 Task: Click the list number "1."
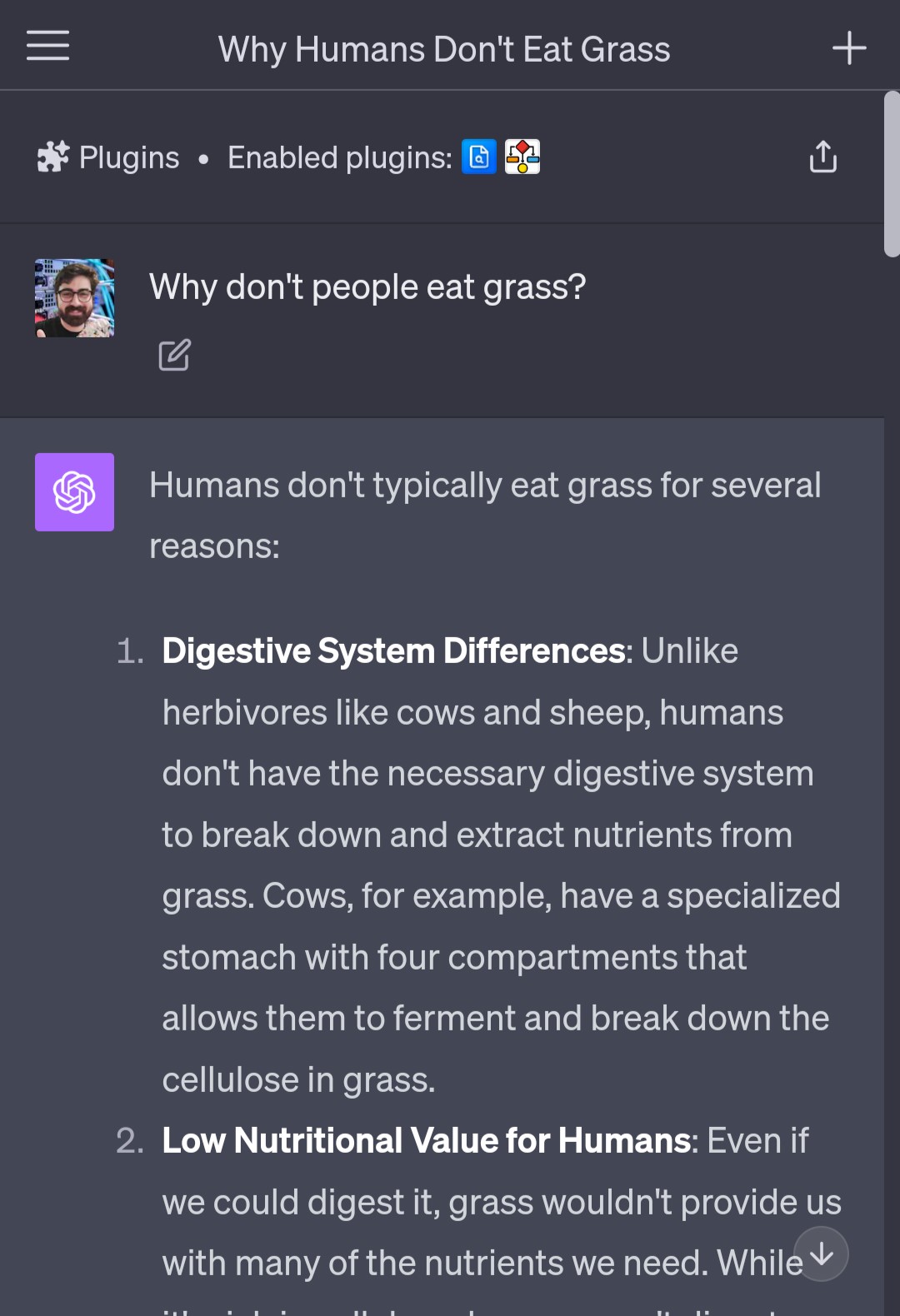[130, 651]
